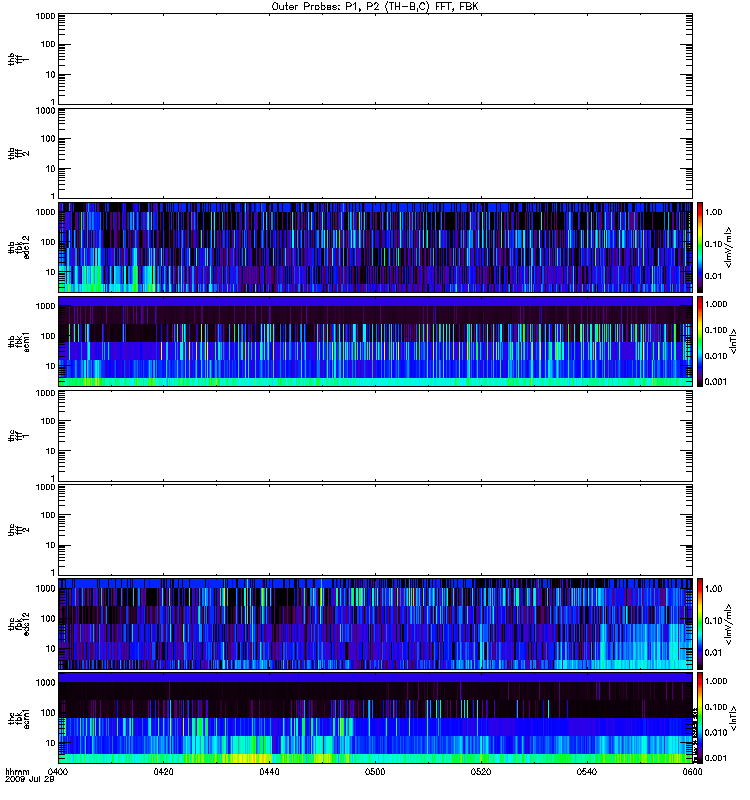750x800 pixels.
Task: Select the empty thb fff 1 plot panel
Action: click(x=375, y=59)
